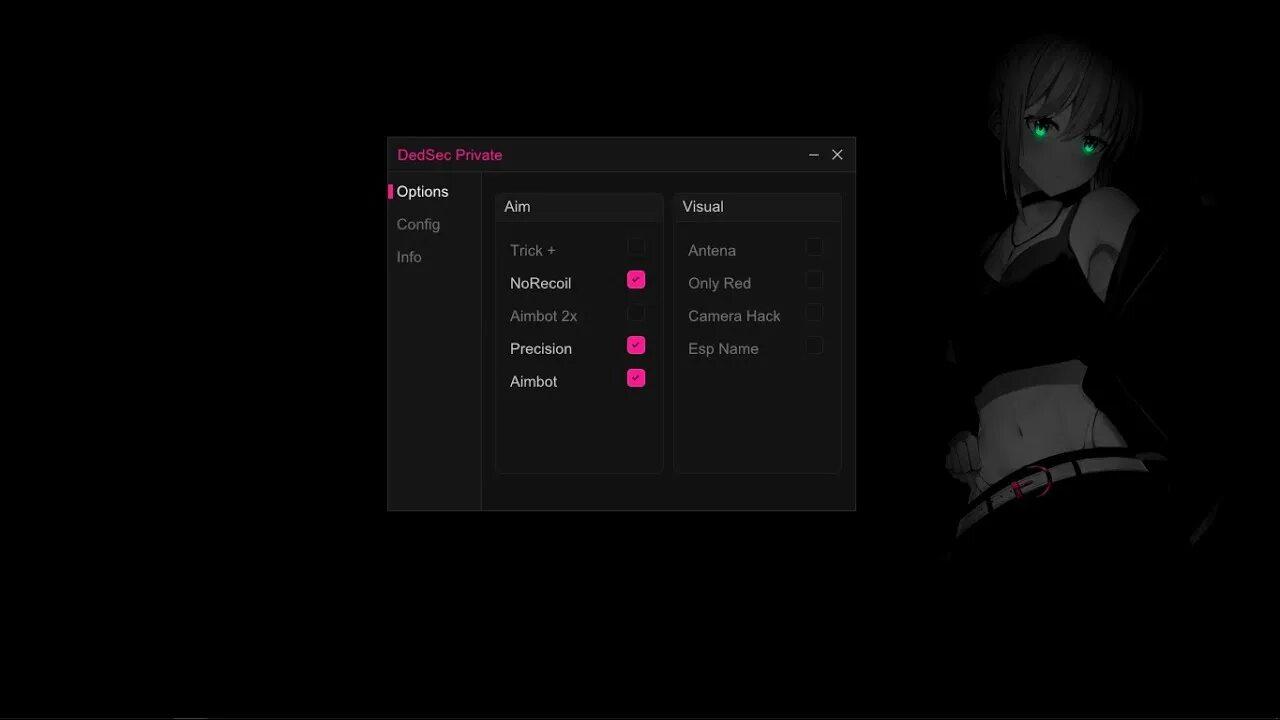Click the Camera Hack label text
This screenshot has height=720, width=1280.
[734, 316]
